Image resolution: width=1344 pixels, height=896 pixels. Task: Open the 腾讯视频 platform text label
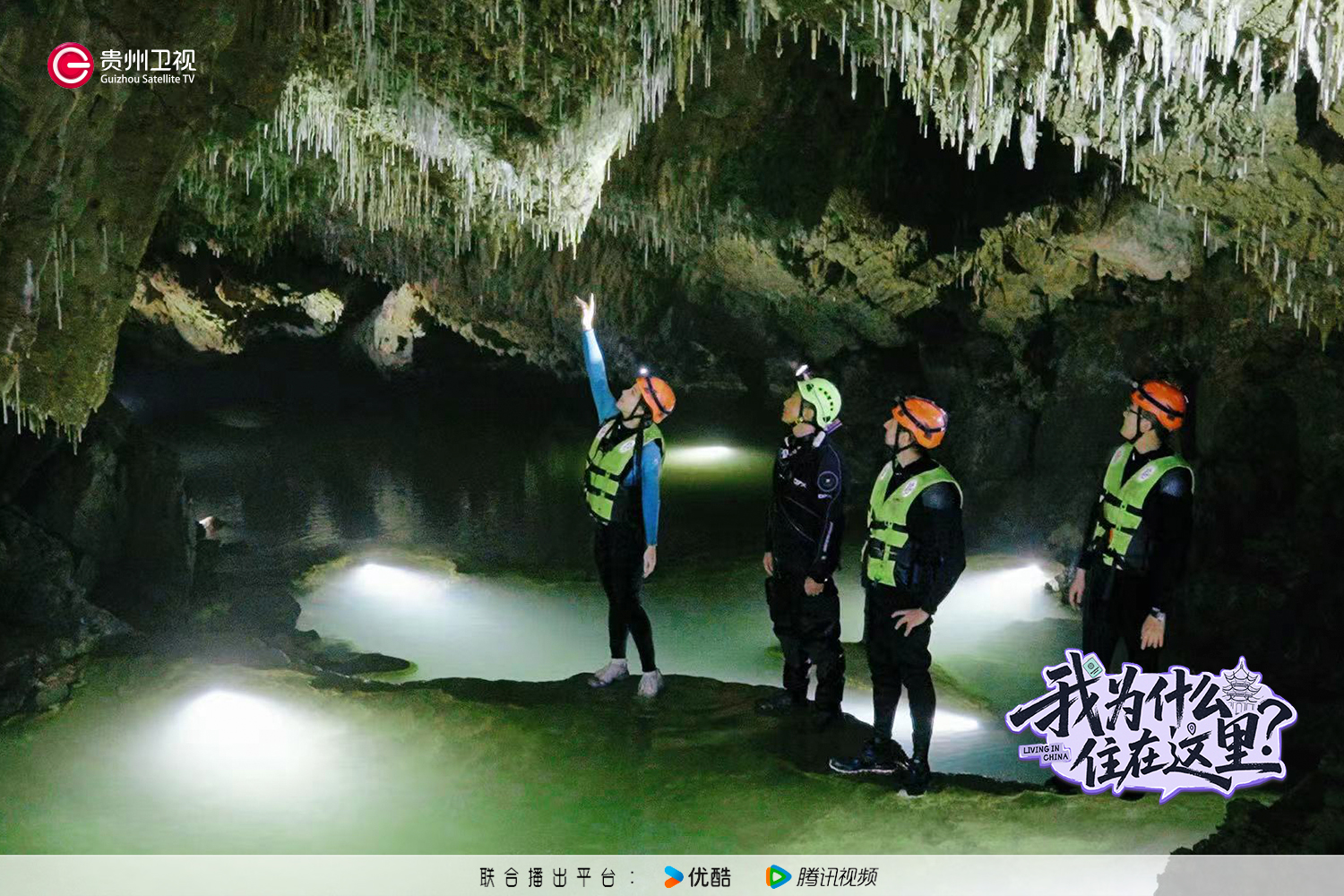coord(837,877)
